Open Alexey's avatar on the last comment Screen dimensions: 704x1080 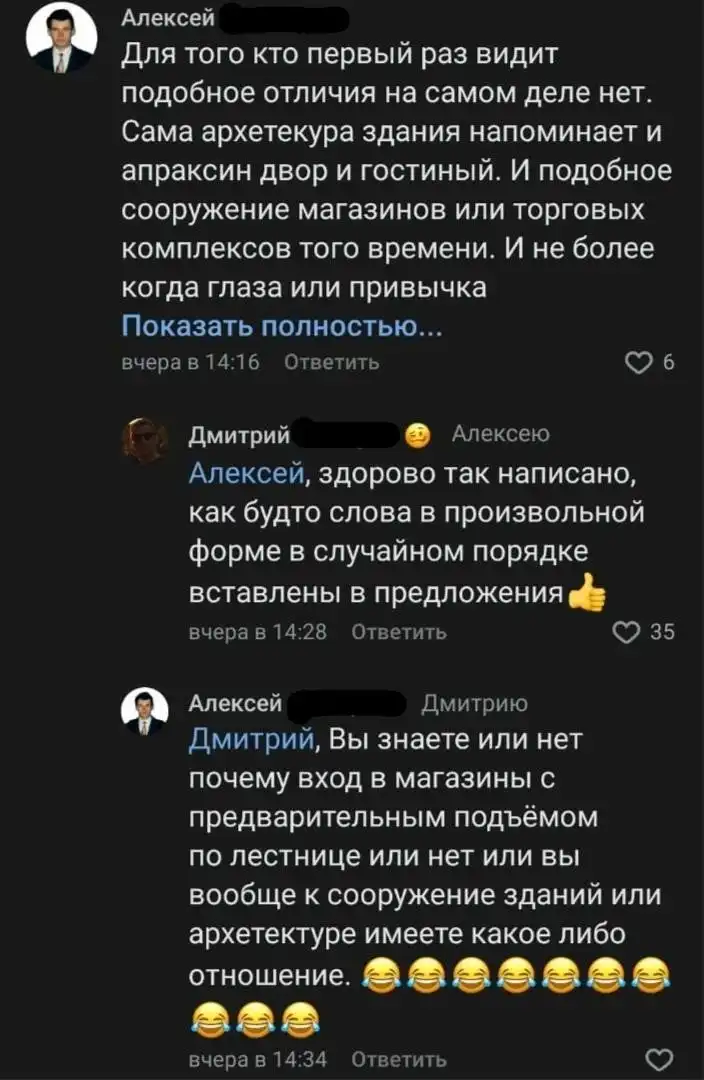point(145,711)
